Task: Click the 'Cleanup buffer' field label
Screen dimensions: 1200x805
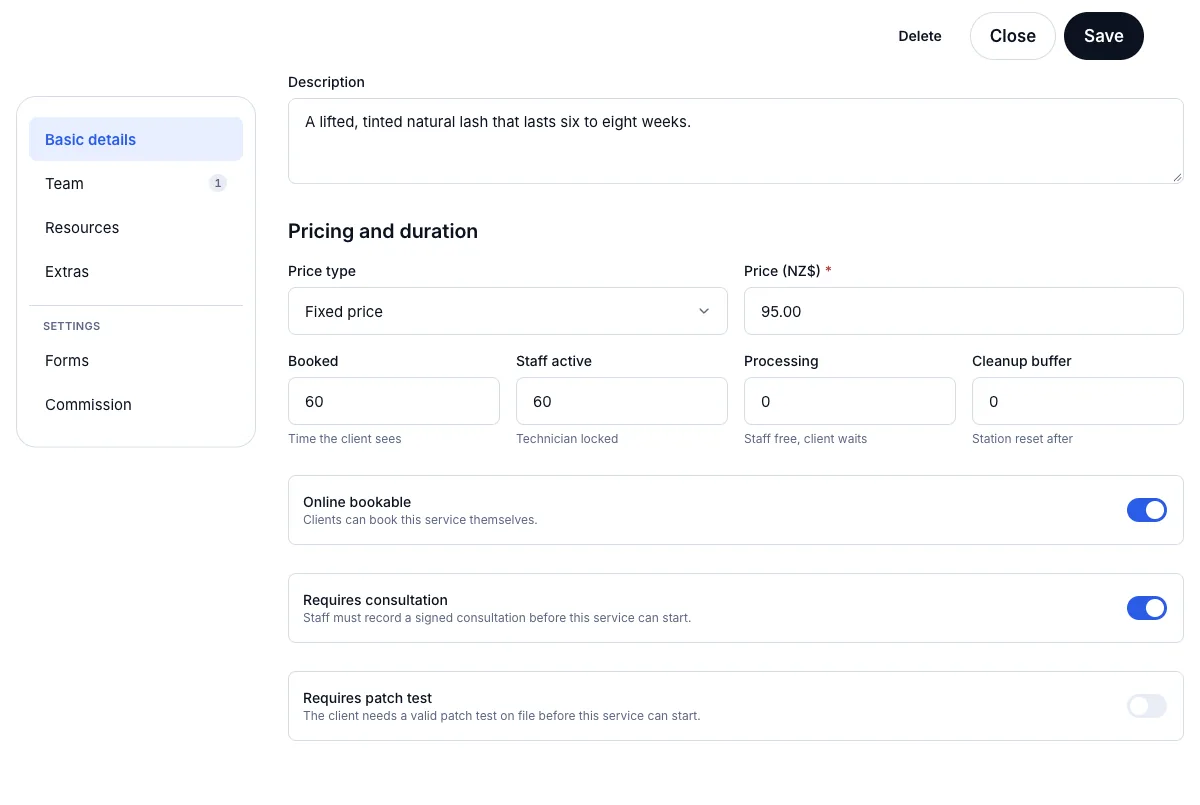Action: (1022, 361)
